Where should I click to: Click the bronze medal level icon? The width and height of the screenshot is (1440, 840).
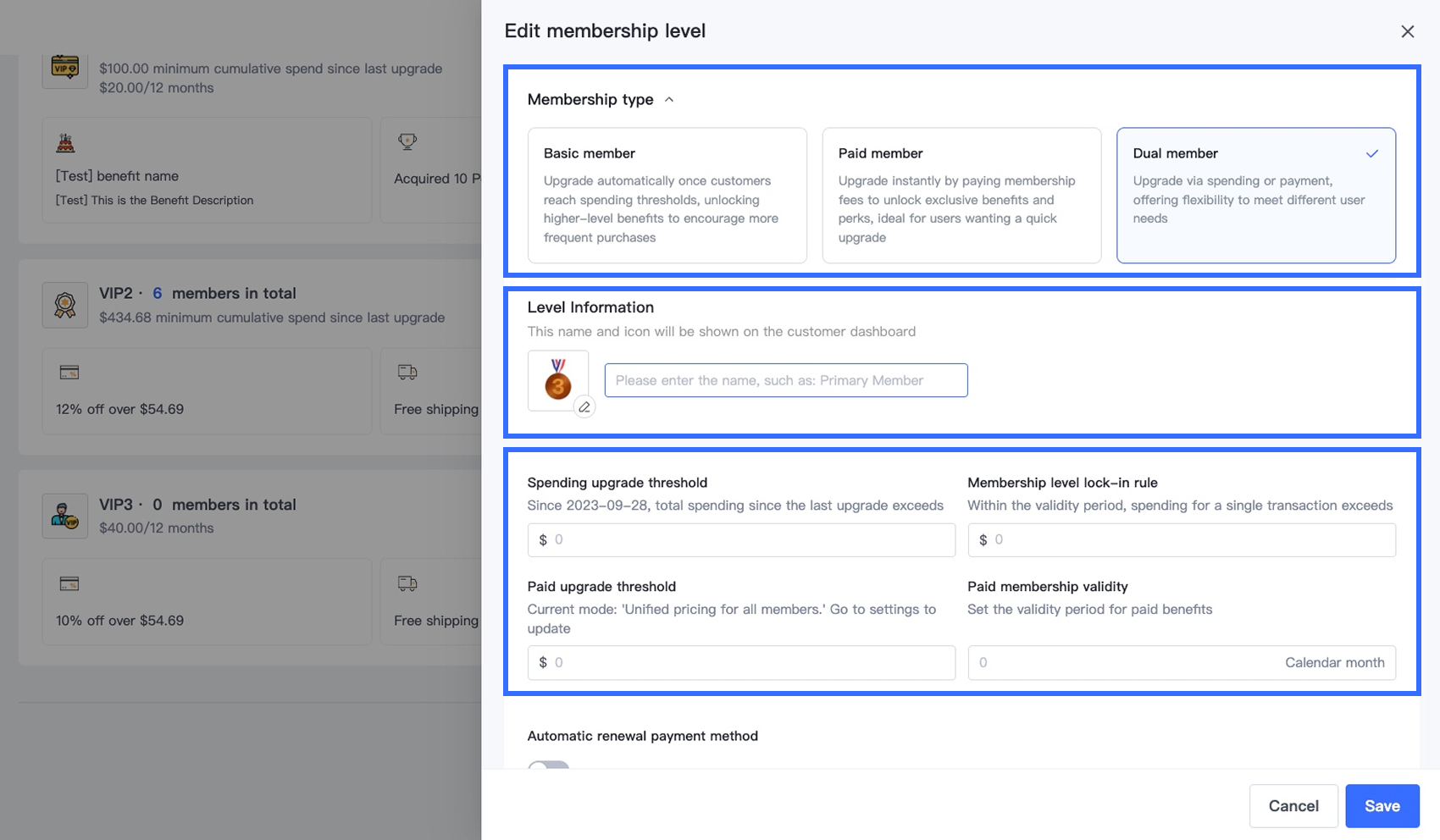[x=557, y=379]
